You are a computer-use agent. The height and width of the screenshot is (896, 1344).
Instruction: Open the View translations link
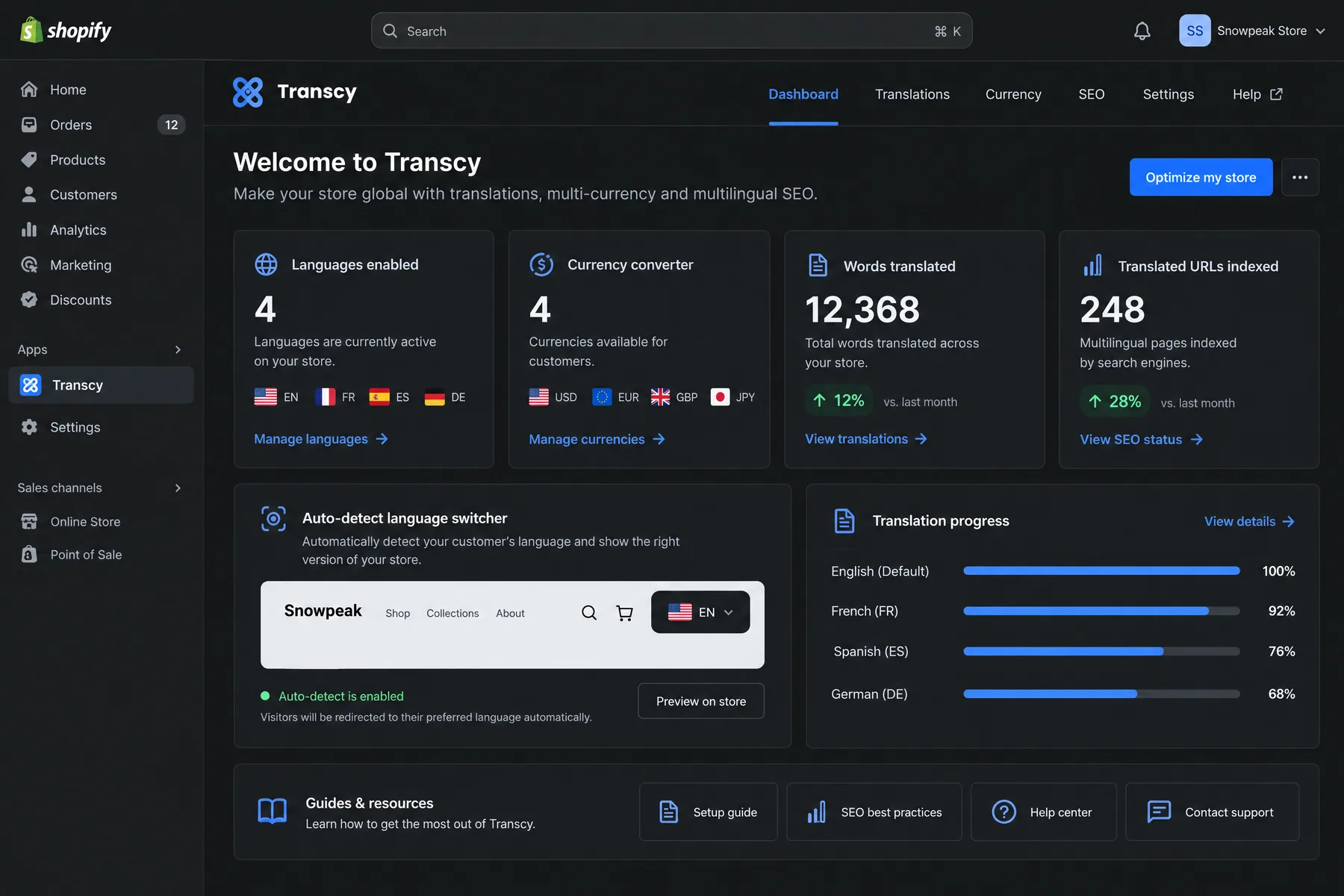pyautogui.click(x=866, y=439)
